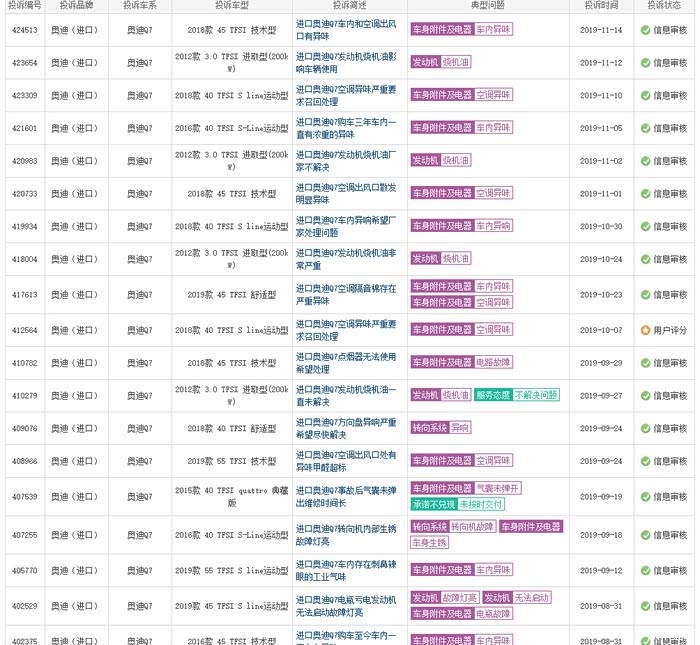
Task: Open complaint 进口奥迪Q7点烟器无法使用希望处理
Action: coord(346,363)
